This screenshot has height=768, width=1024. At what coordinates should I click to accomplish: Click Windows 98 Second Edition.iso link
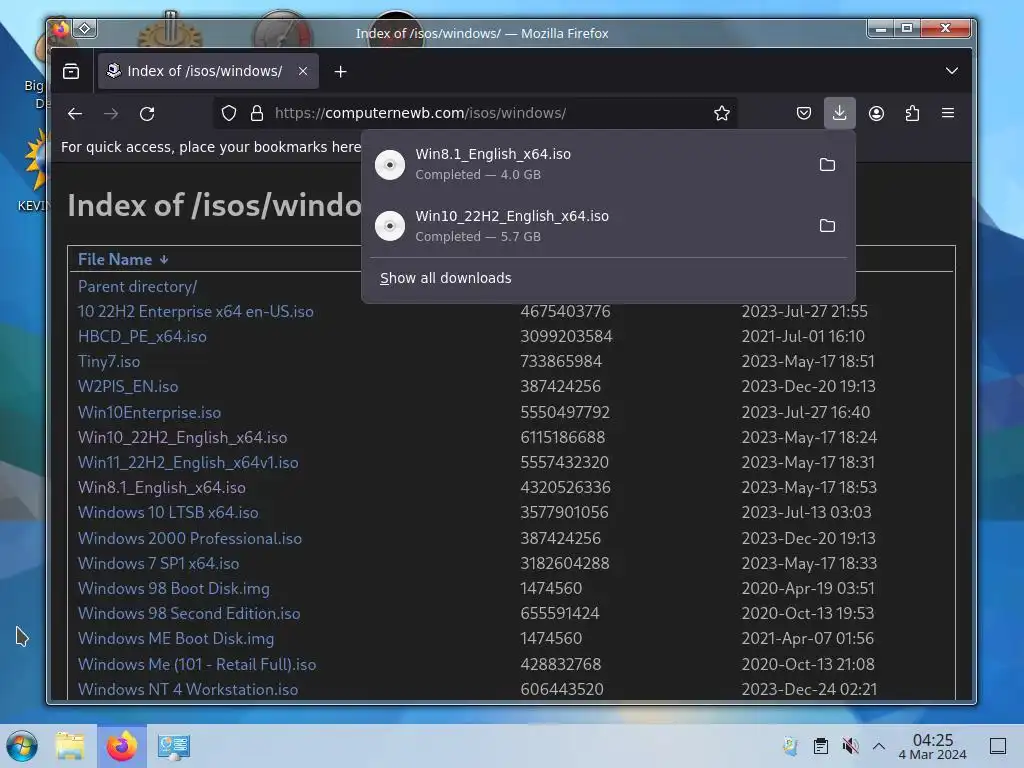[x=189, y=613]
